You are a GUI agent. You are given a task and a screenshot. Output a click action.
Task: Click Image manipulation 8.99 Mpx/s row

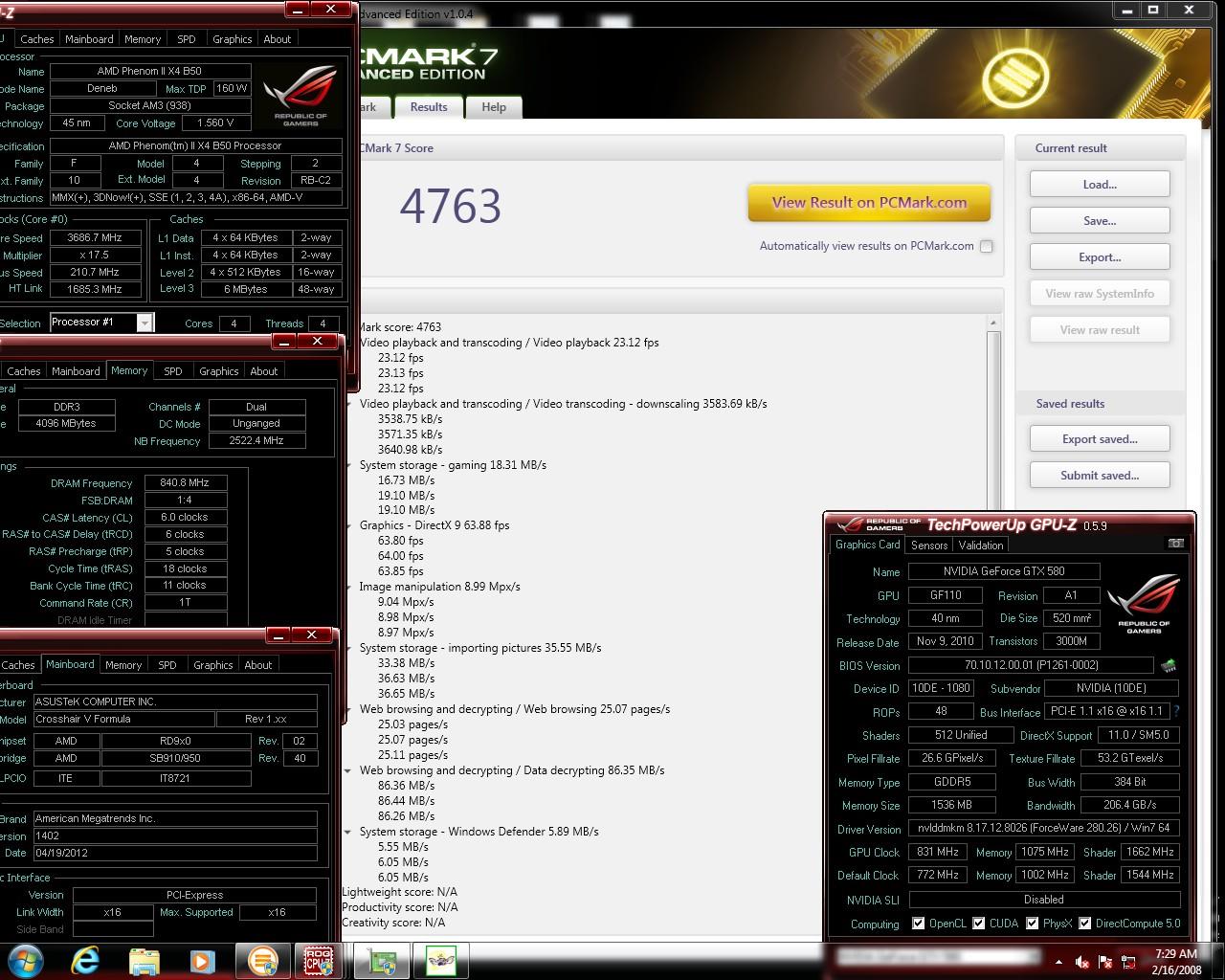click(x=439, y=587)
